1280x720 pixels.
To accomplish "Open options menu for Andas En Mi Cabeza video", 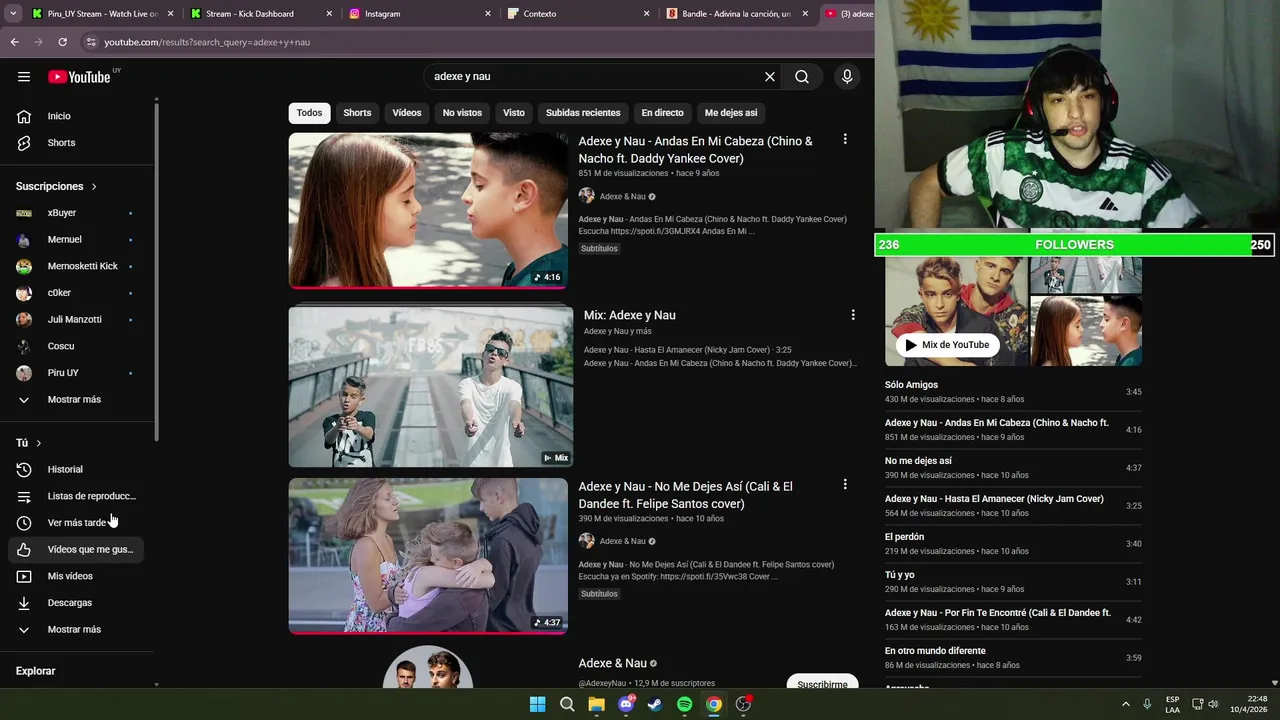I will pos(845,140).
